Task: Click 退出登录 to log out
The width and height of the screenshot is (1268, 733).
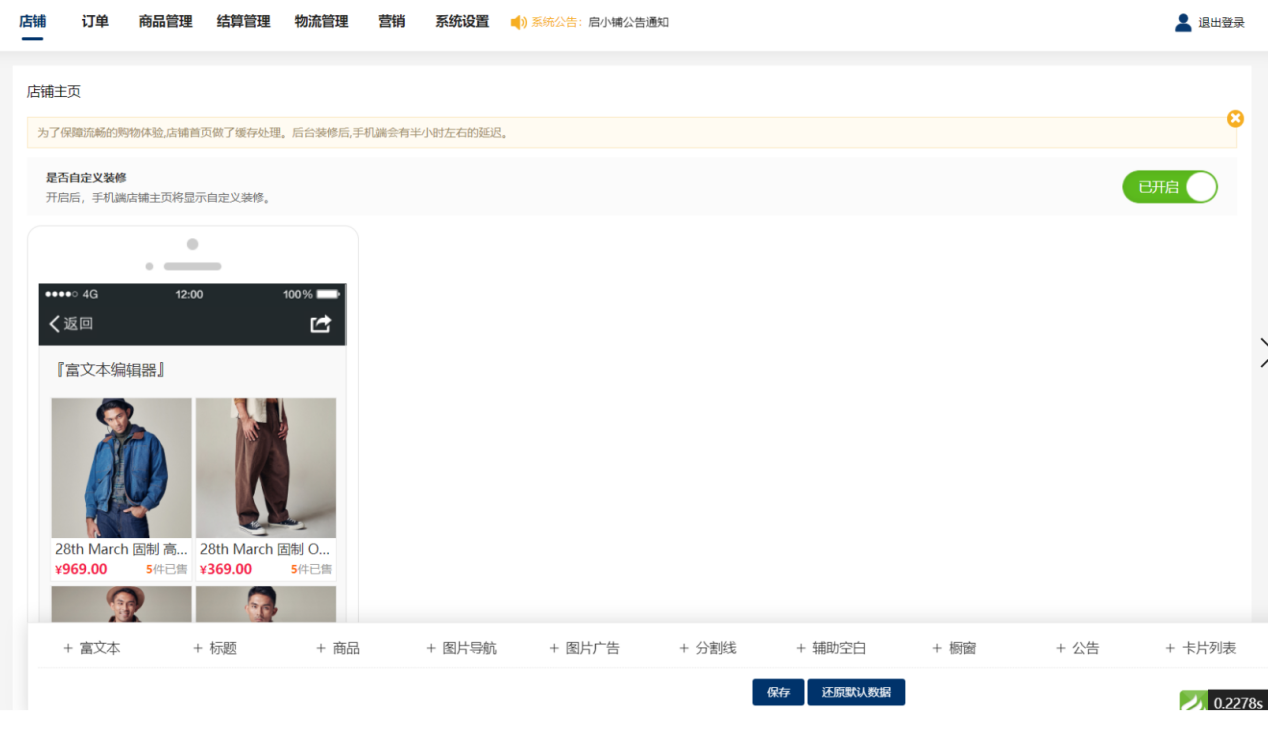Action: pos(1221,23)
